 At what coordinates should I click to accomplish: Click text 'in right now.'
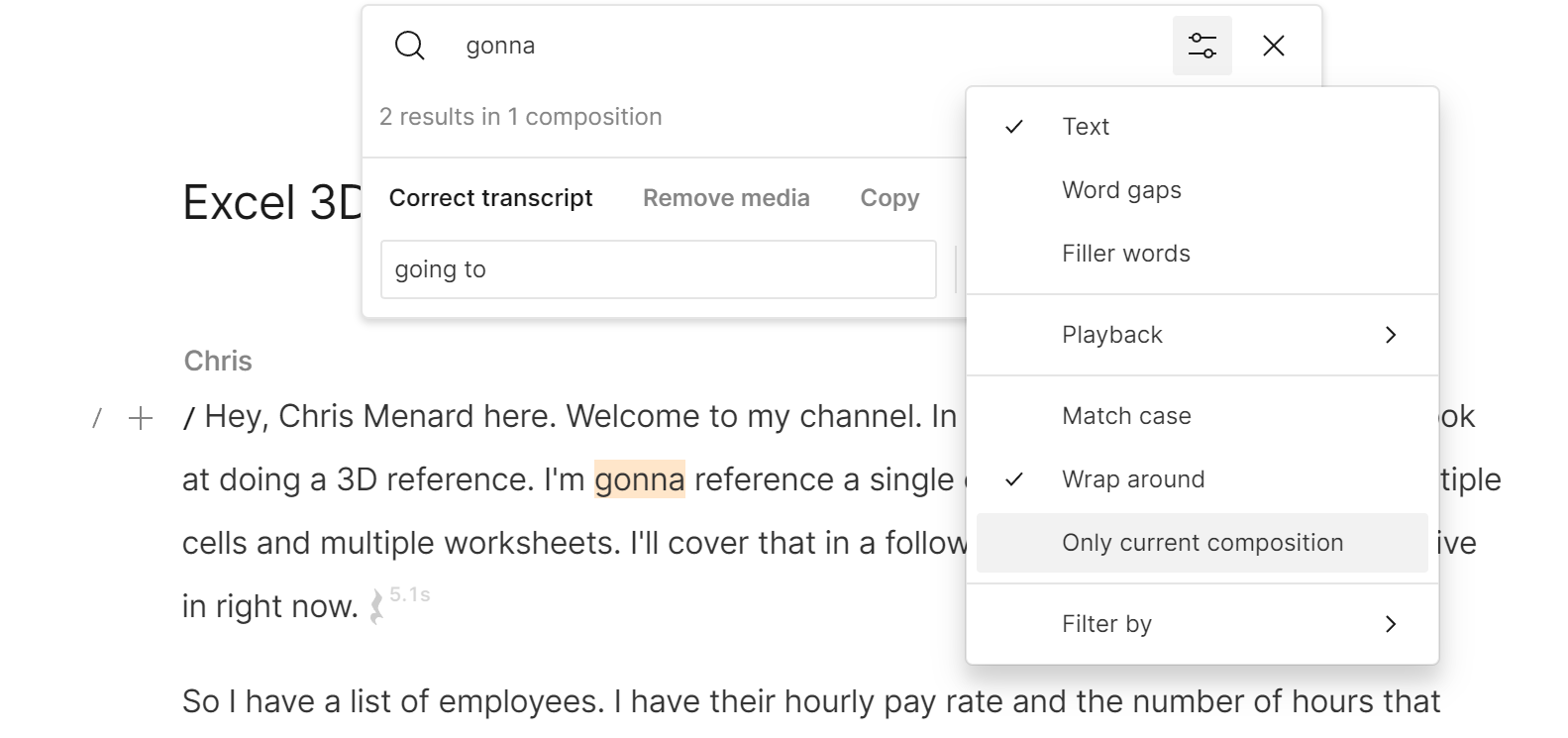(269, 606)
